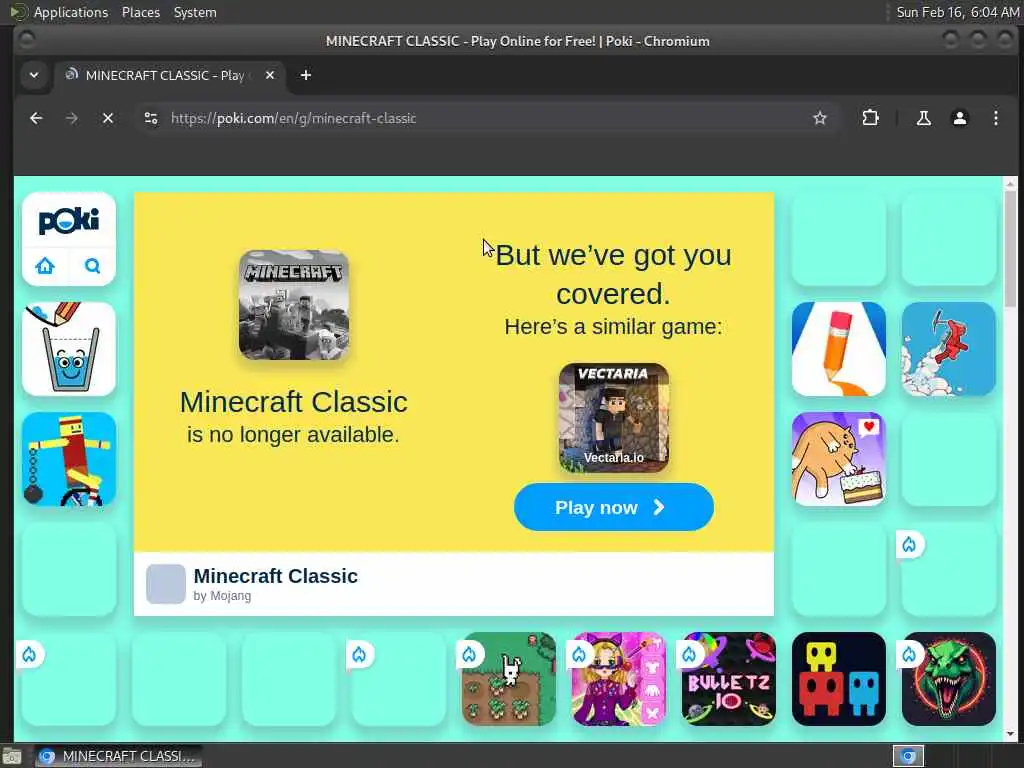
Task: Open the ragdoll unicycle game thumbnail
Action: (69, 459)
